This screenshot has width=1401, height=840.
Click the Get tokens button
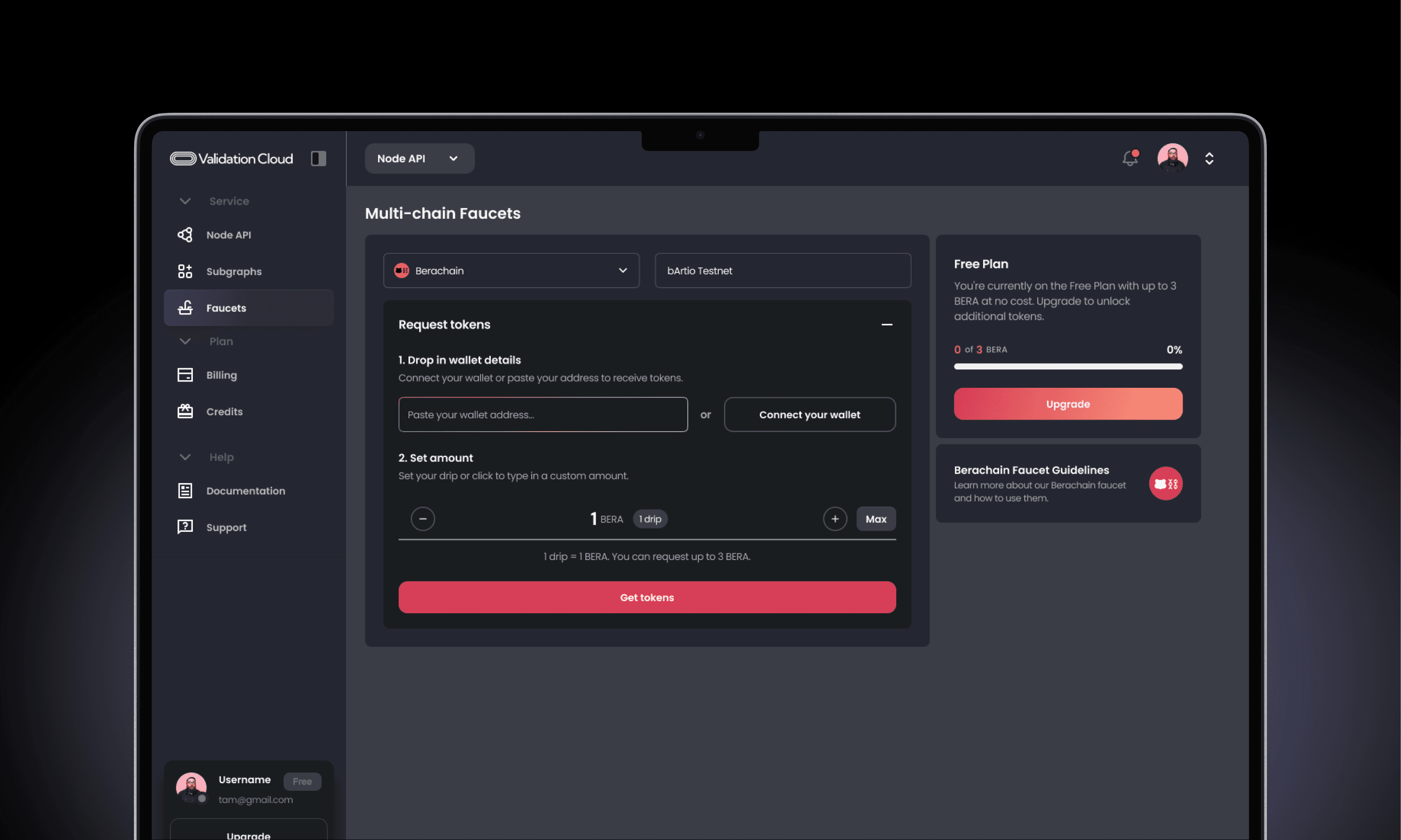647,597
